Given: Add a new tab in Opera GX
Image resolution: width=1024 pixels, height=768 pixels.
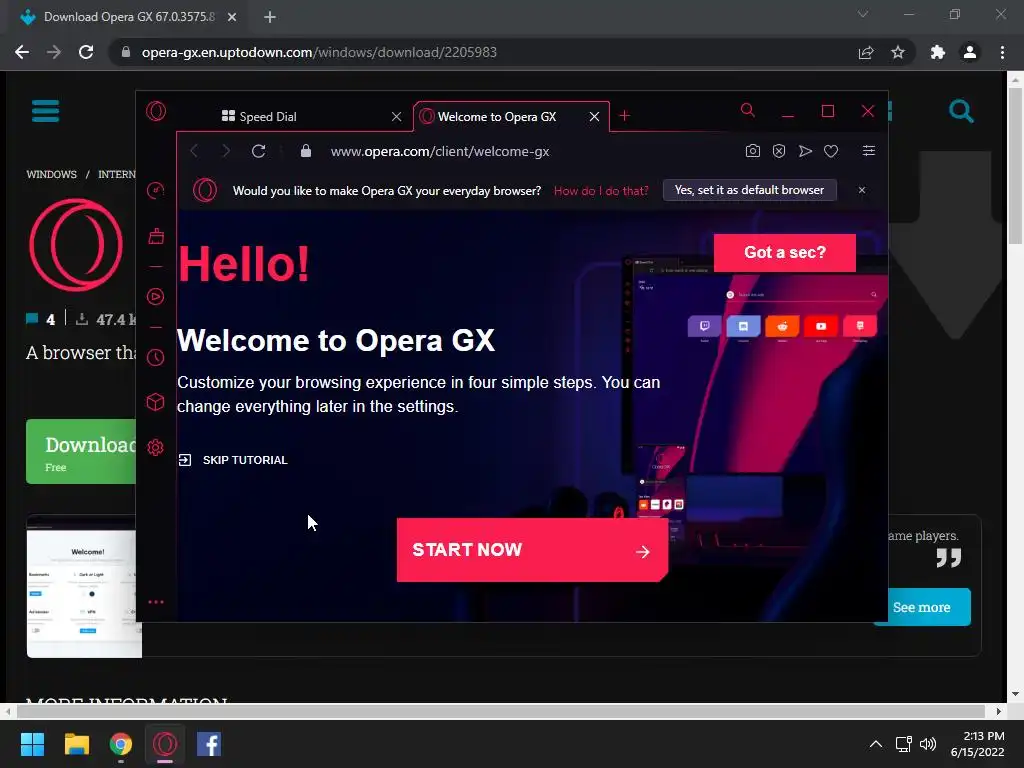Looking at the screenshot, I should coord(624,116).
